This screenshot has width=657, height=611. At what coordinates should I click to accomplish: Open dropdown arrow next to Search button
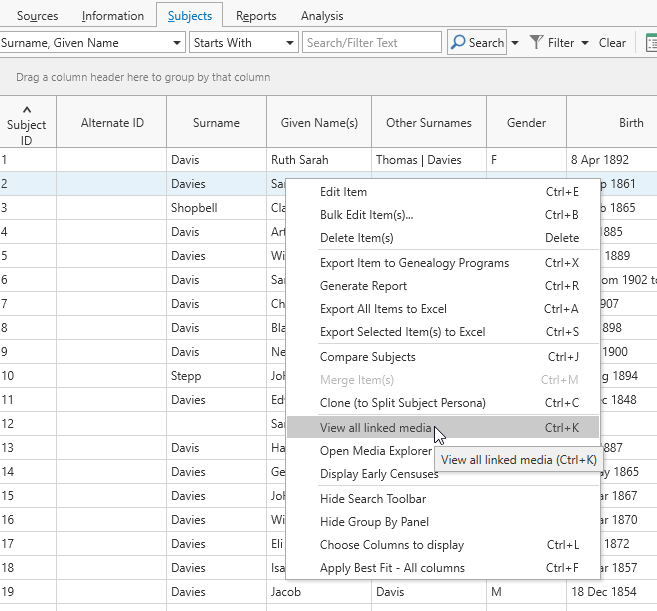pos(515,43)
